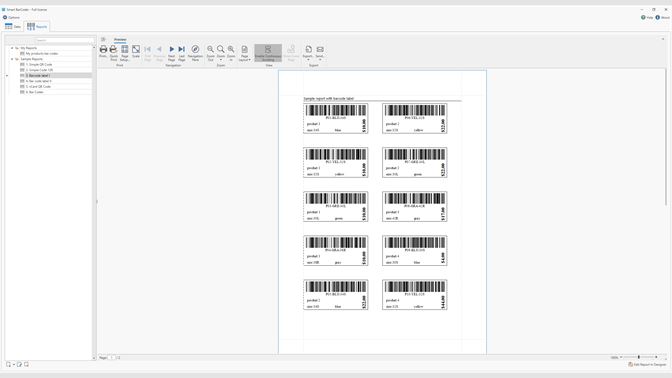This screenshot has width=672, height=378.
Task: Open Page Setup from the toolbar
Action: [125, 53]
